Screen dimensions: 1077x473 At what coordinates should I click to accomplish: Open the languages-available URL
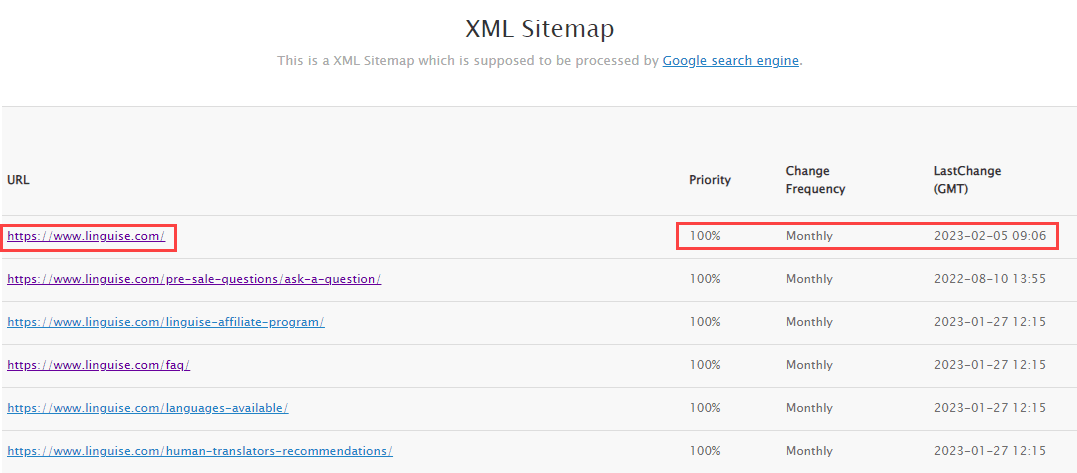(148, 408)
